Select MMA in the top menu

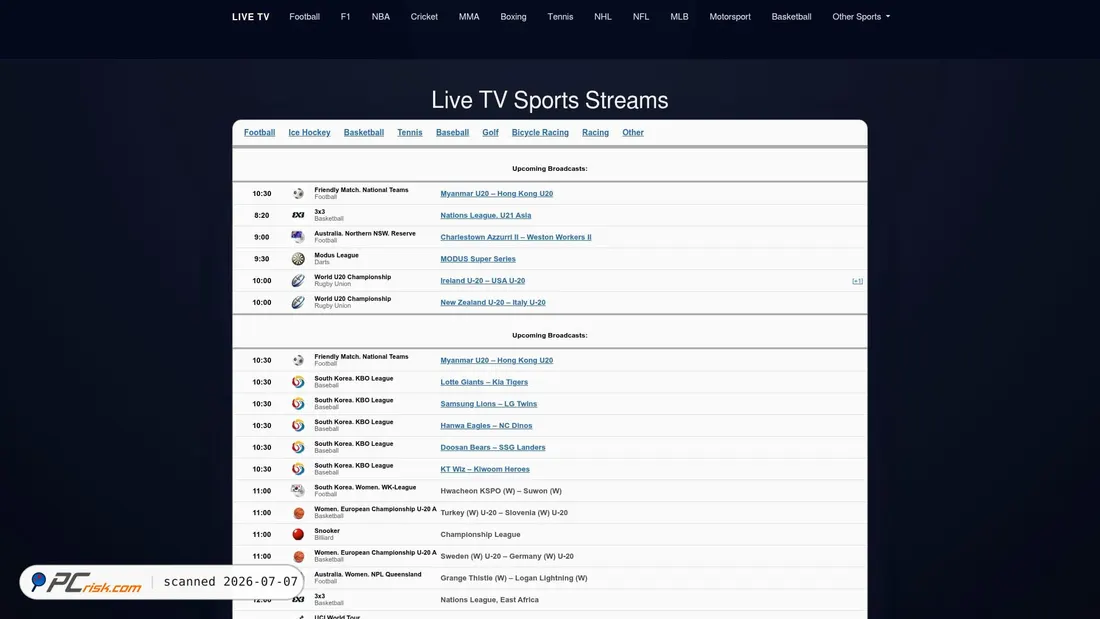coord(469,17)
